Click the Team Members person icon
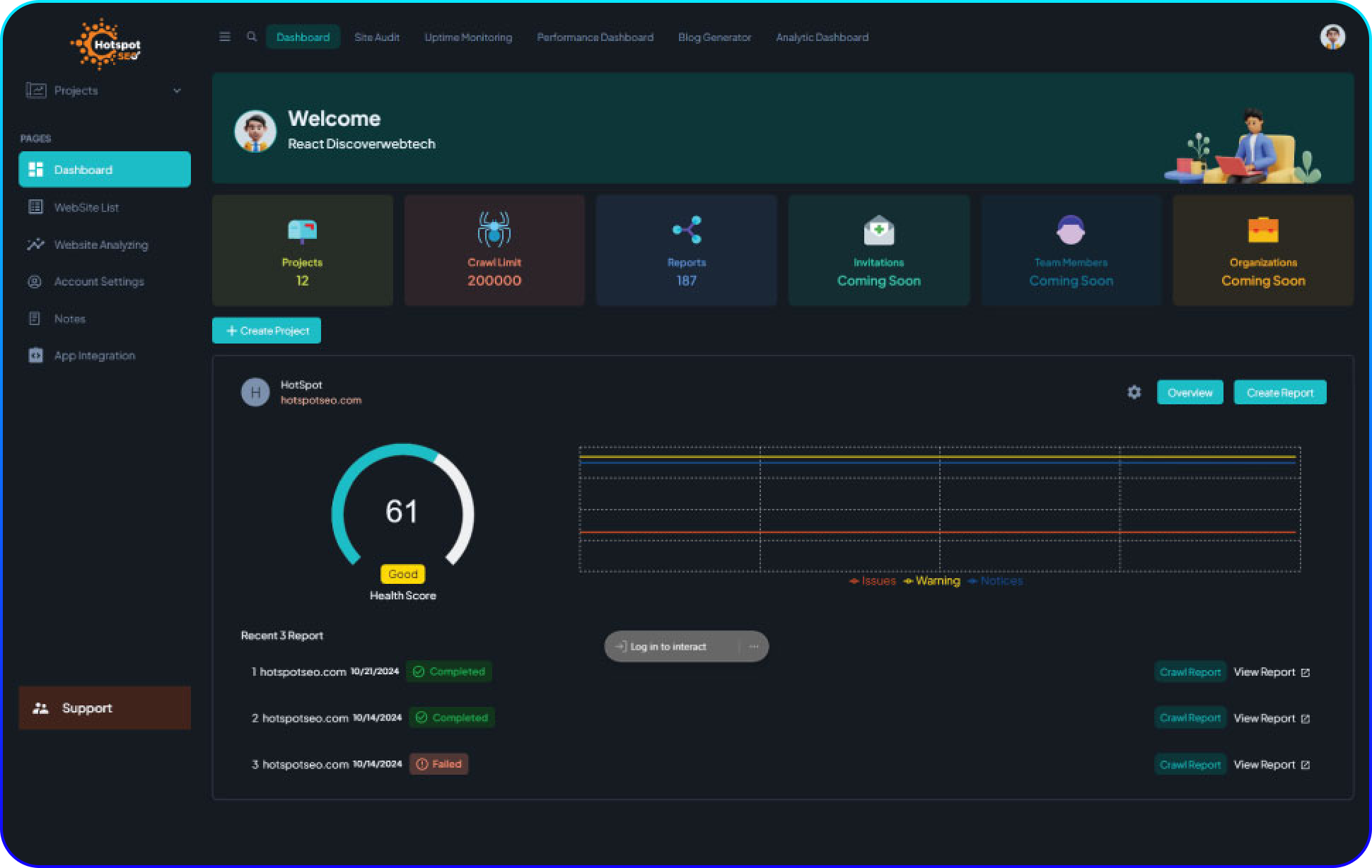The image size is (1372, 868). pos(1071,230)
